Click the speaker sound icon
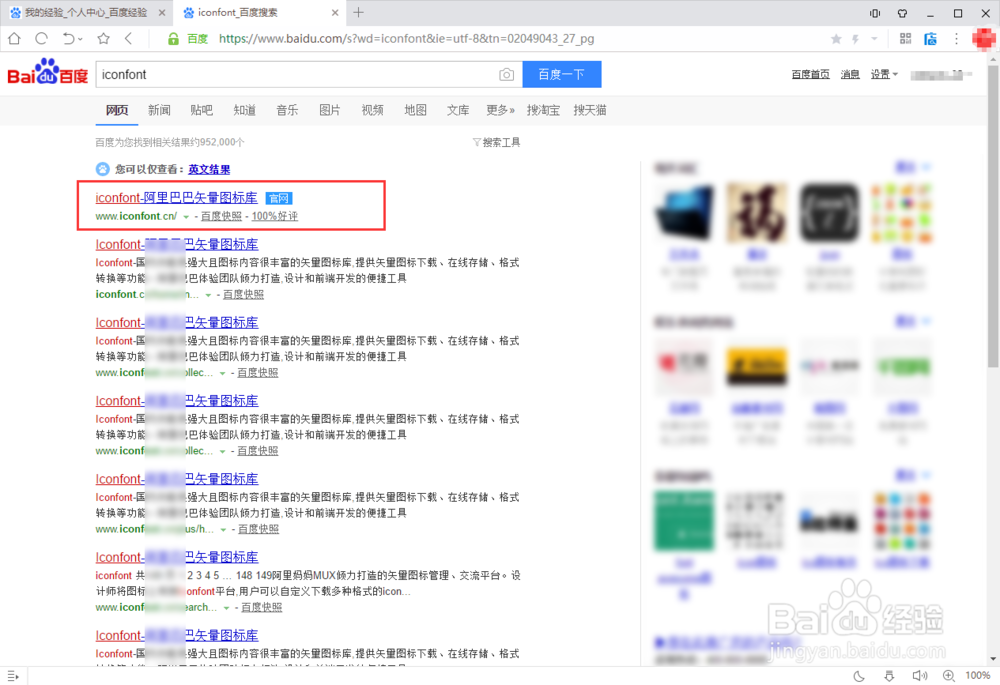Image resolution: width=1000 pixels, height=685 pixels. click(919, 675)
